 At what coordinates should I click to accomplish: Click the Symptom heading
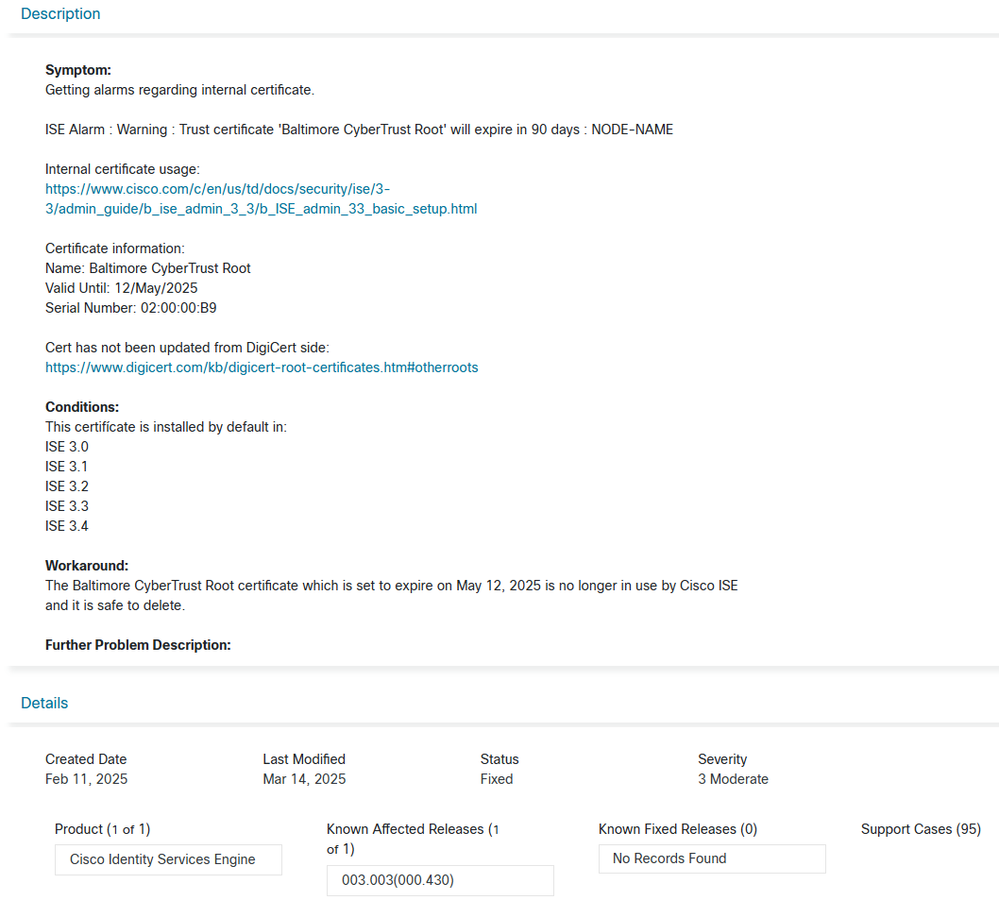tap(78, 70)
